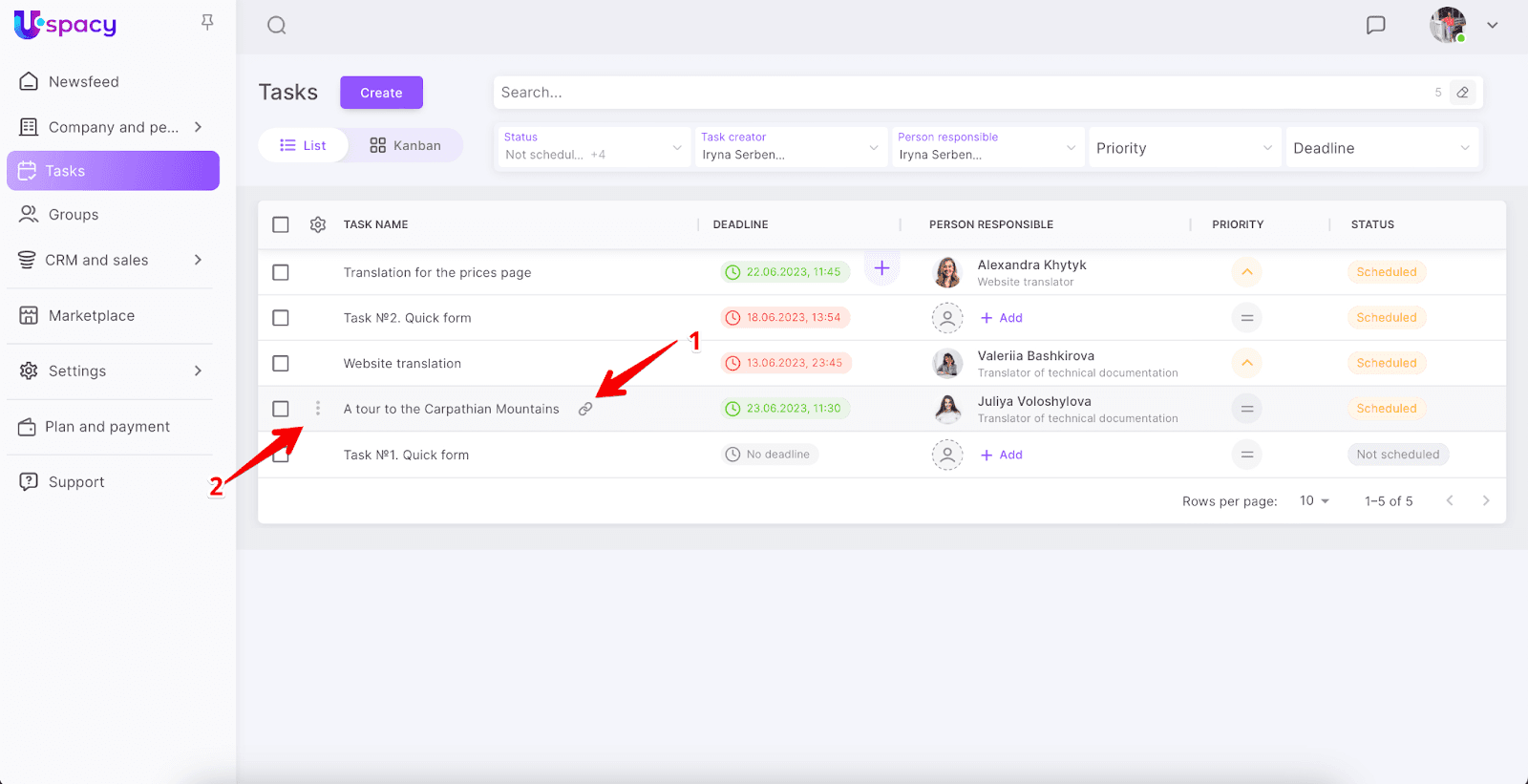The width and height of the screenshot is (1528, 784).
Task: Go to next page of tasks
Action: click(1485, 500)
